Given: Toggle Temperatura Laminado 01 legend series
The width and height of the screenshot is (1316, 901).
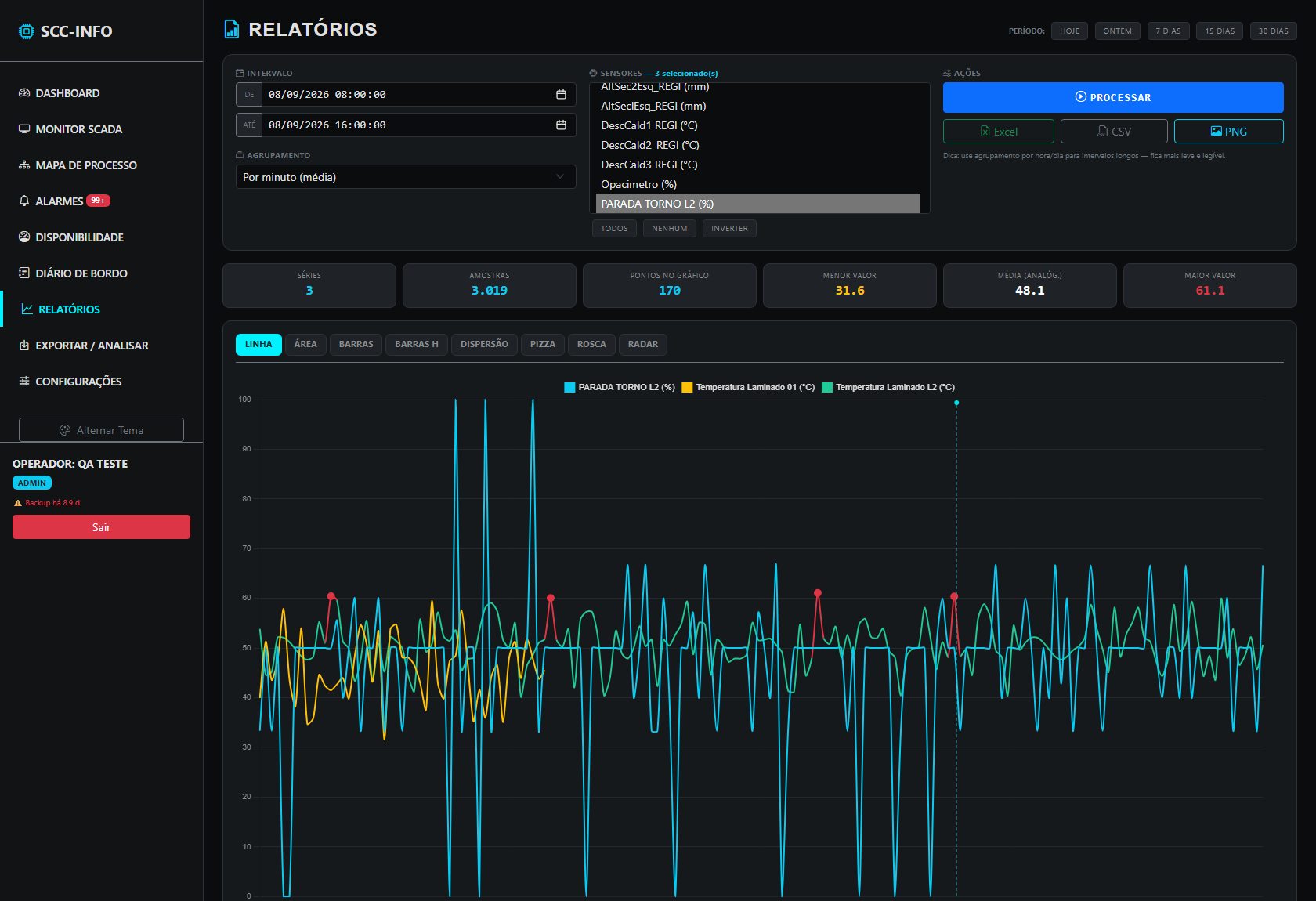Looking at the screenshot, I should tap(748, 387).
